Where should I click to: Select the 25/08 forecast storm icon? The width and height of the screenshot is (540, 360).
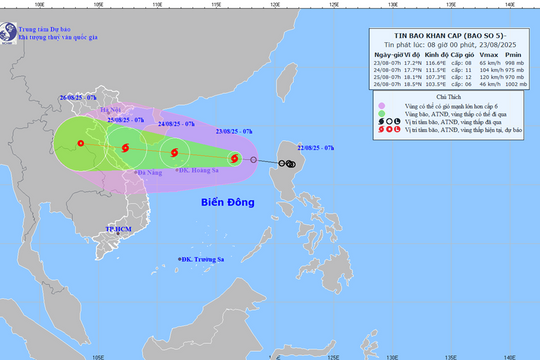125,148
